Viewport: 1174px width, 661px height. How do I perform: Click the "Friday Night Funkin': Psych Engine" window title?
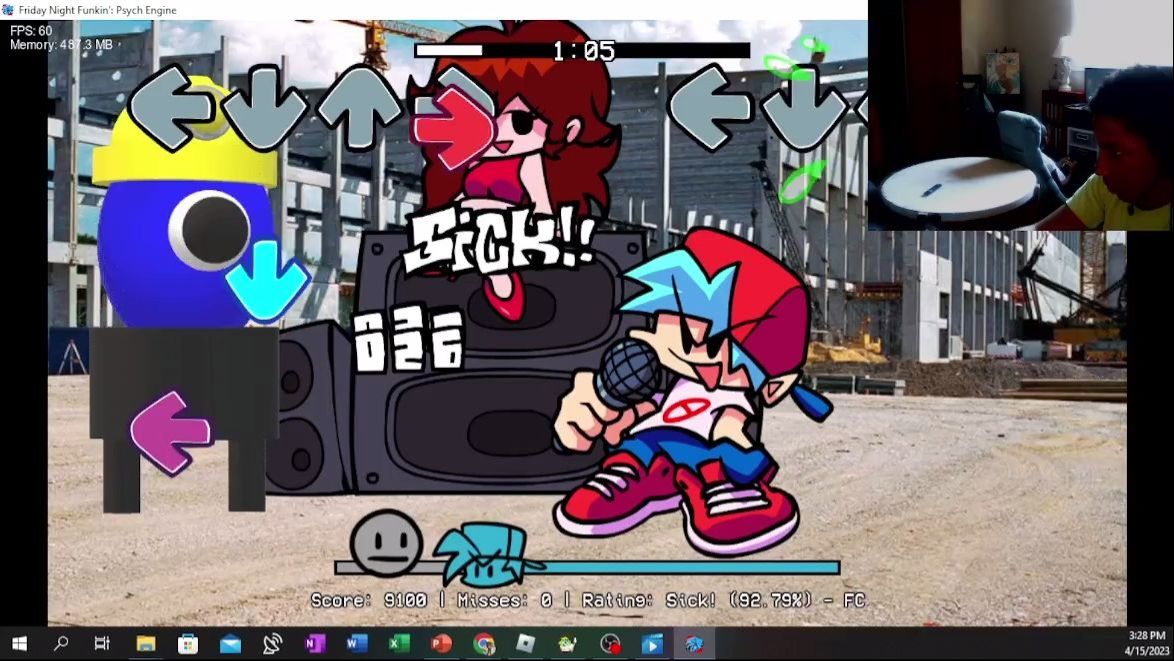click(98, 10)
